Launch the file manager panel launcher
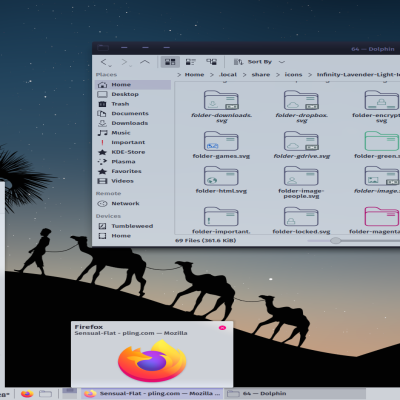This screenshot has height=400, width=400. (x=45, y=394)
